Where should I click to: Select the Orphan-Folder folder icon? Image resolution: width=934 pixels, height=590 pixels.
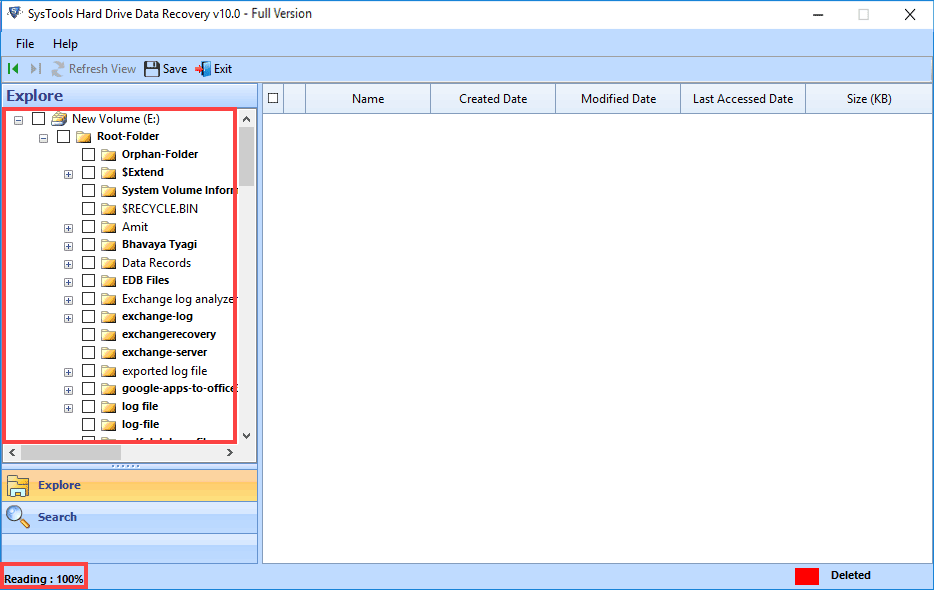pos(109,155)
